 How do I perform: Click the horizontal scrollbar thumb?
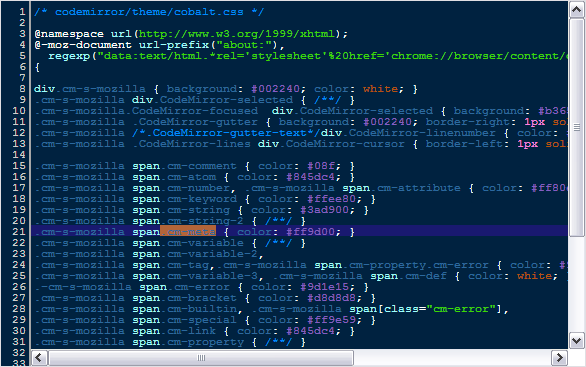click(201, 358)
